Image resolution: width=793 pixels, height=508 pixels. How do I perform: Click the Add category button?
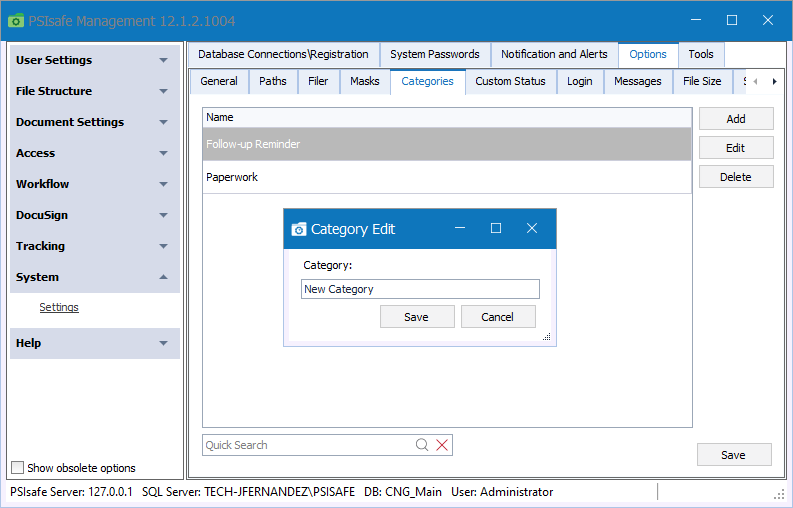pos(736,119)
